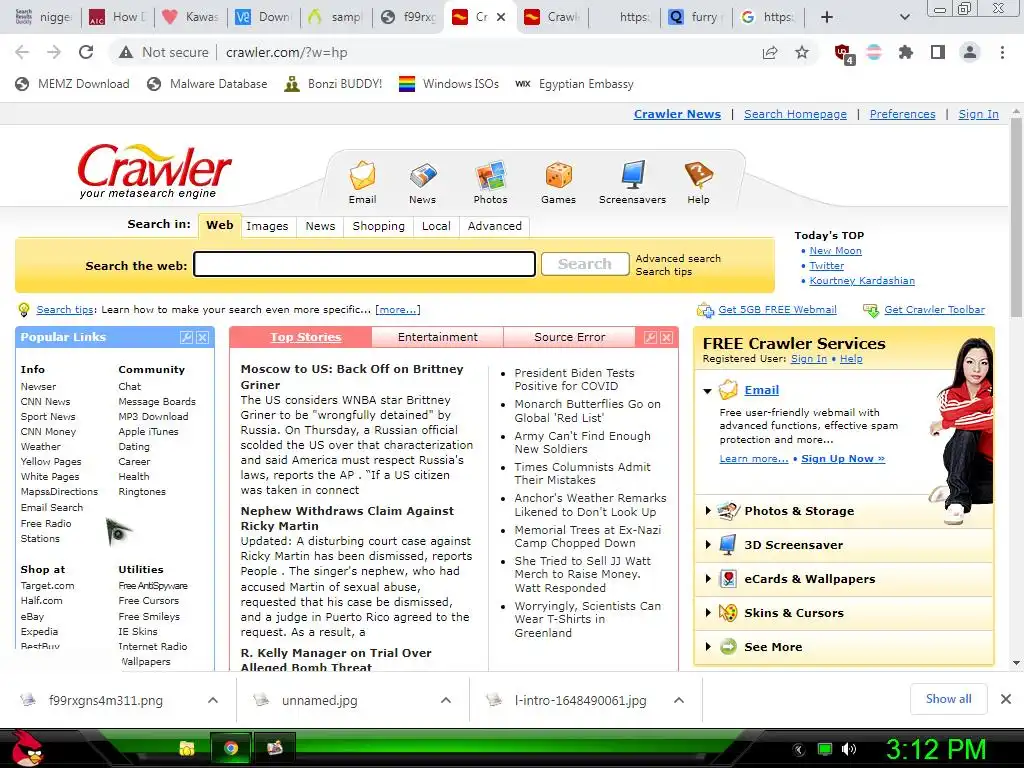Collapse the Email service section
The height and width of the screenshot is (768, 1024).
(707, 391)
